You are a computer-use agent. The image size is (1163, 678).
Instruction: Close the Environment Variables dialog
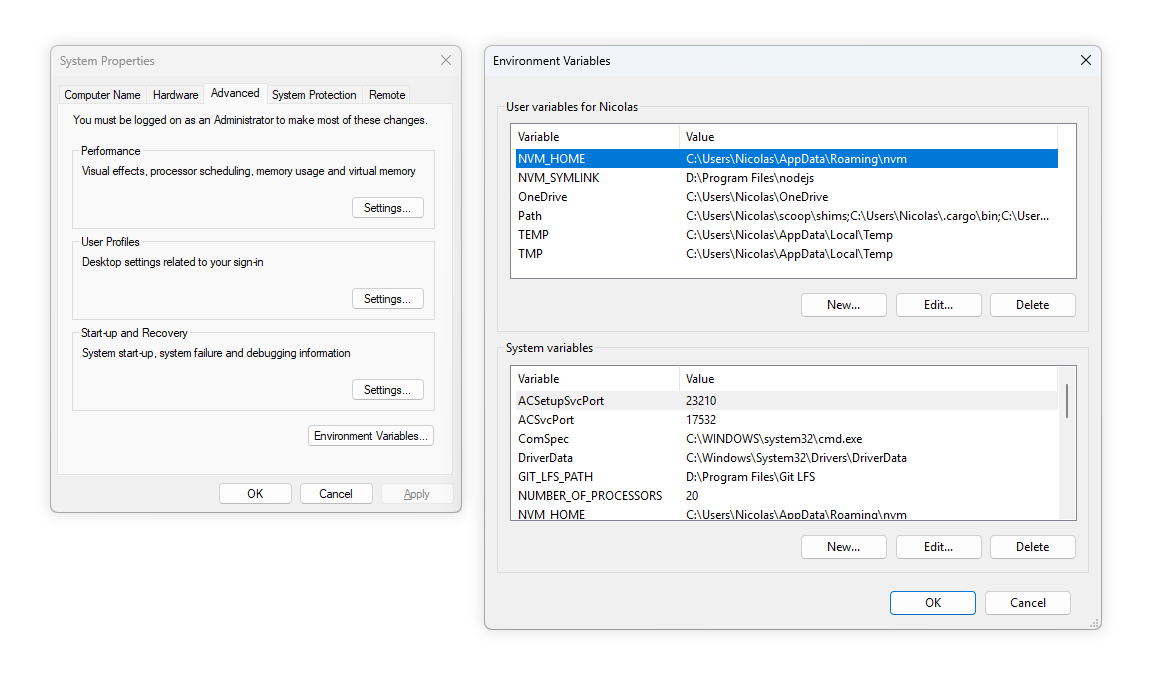point(1085,61)
